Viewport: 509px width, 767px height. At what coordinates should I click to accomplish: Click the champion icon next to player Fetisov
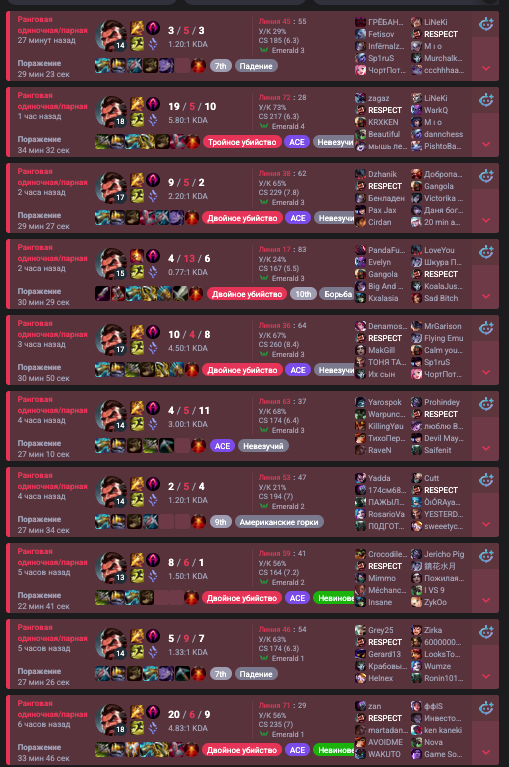click(360, 34)
